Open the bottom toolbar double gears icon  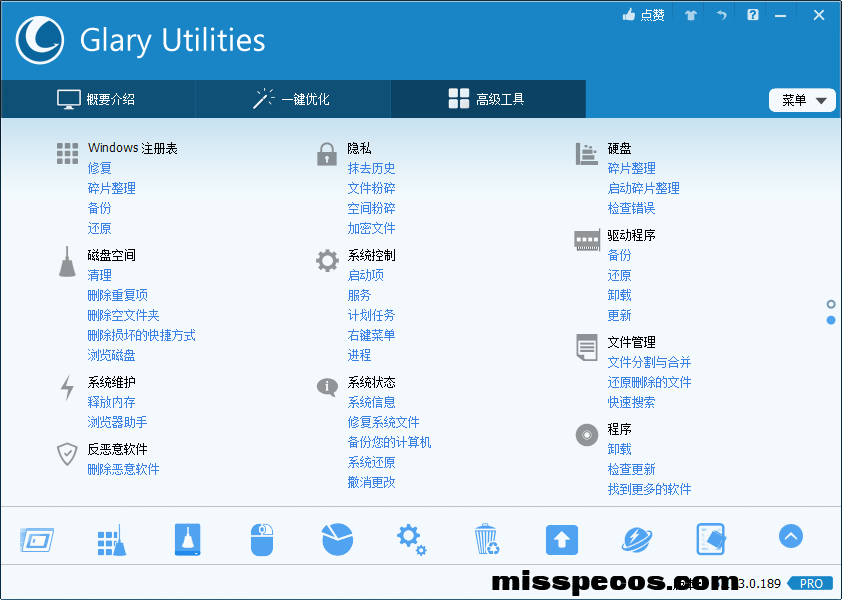click(411, 540)
